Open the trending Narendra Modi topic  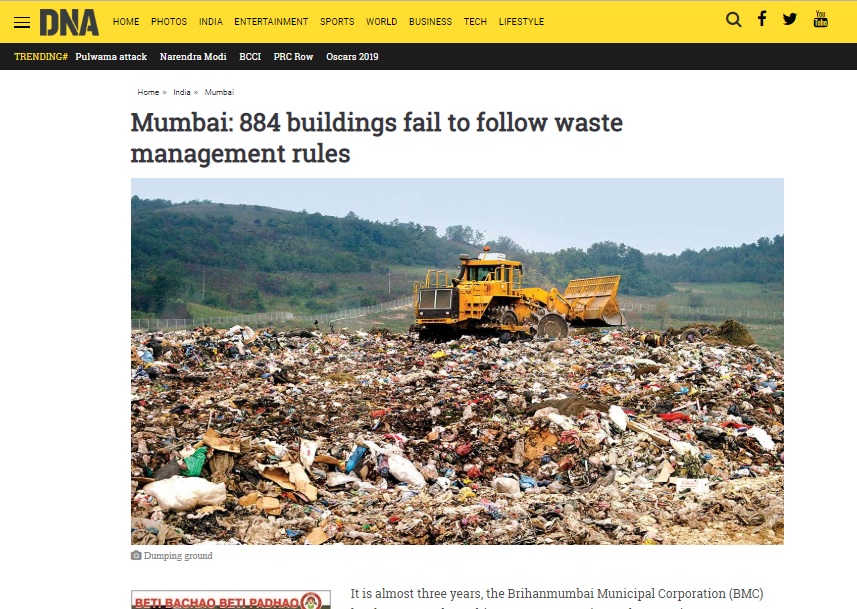193,57
